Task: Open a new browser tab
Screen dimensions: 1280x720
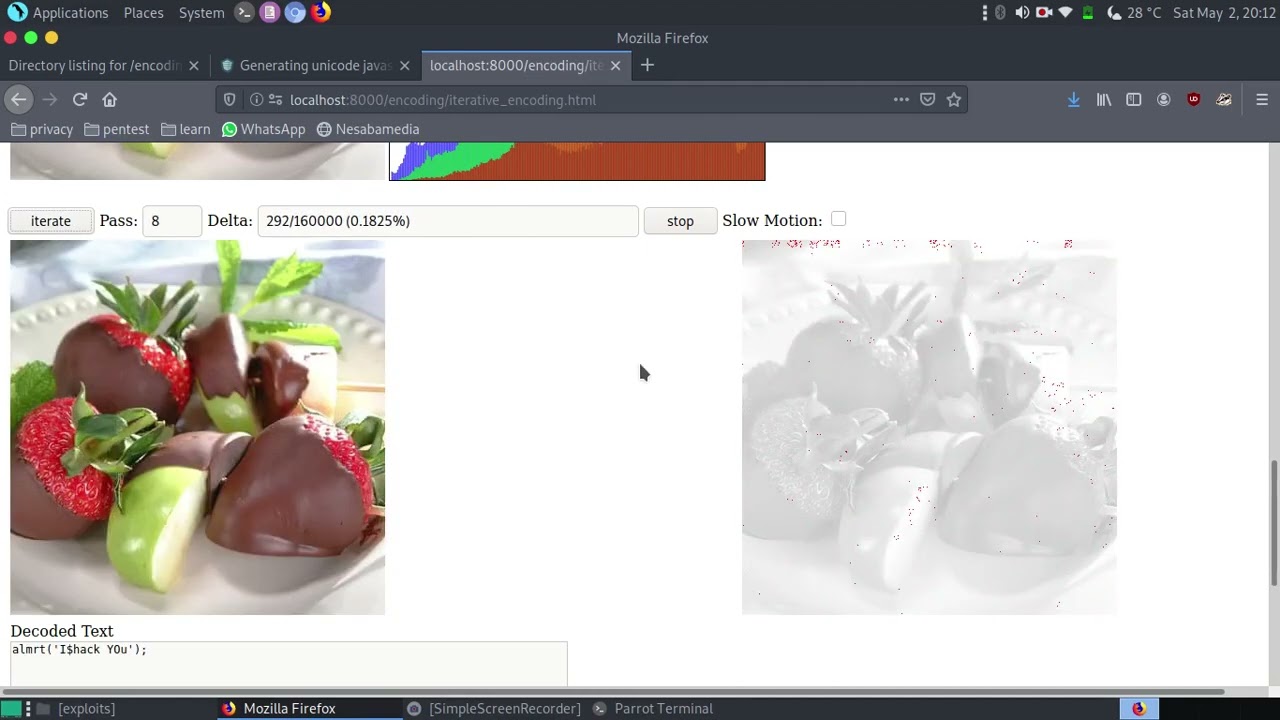Action: coord(647,65)
